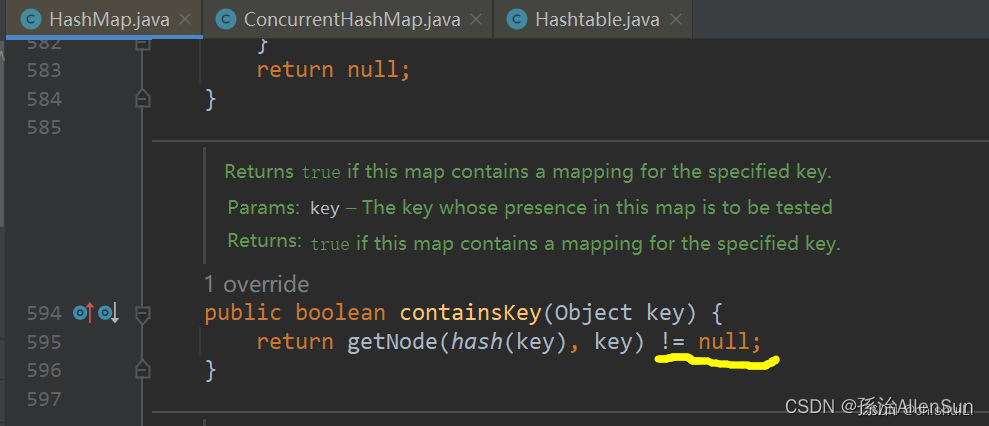Click line number 595 in the gutter
This screenshot has height=426, width=989.
[44, 342]
